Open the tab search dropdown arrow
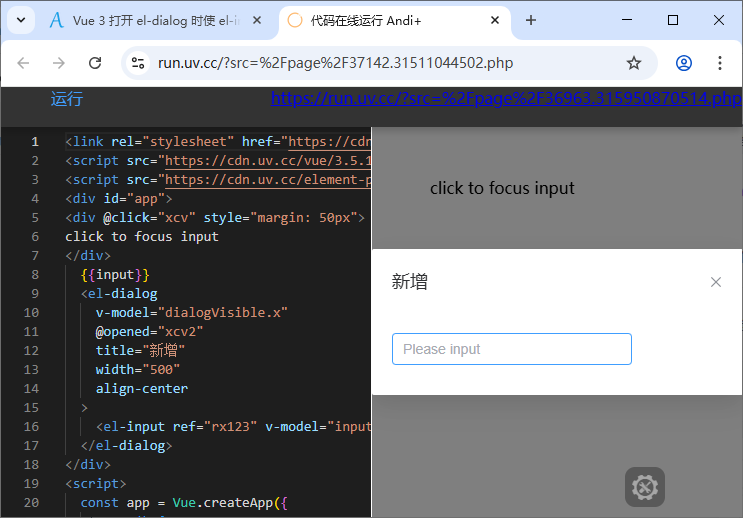This screenshot has width=743, height=518. [21, 20]
